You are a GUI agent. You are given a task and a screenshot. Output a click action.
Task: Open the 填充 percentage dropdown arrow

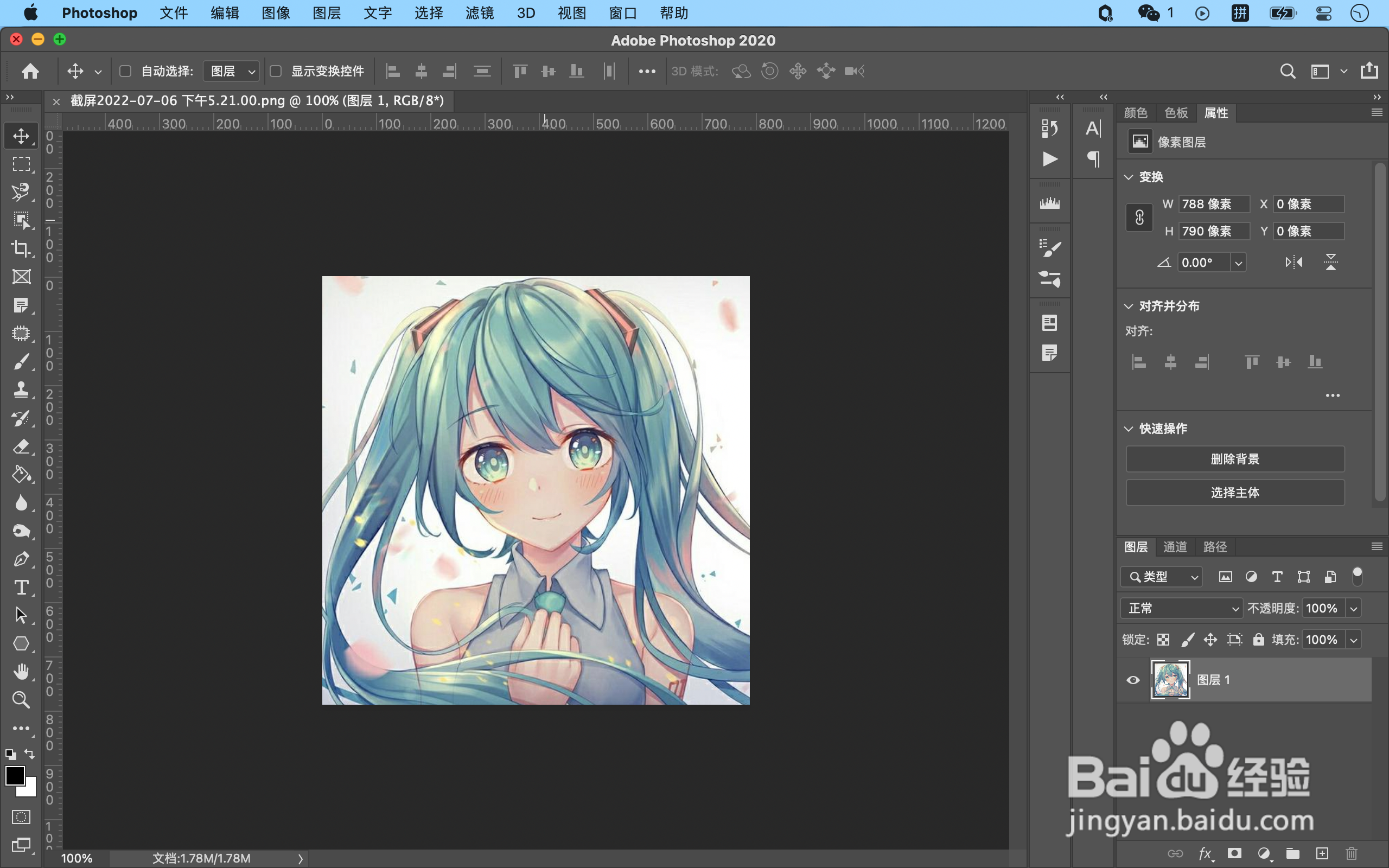click(x=1354, y=640)
